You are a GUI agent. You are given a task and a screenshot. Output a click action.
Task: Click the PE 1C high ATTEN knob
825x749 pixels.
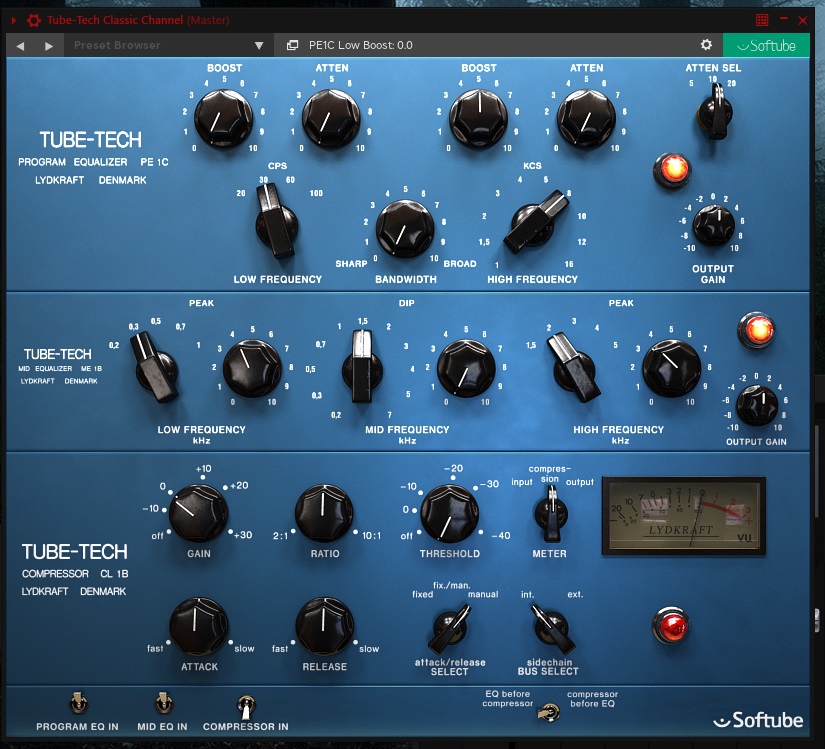click(x=586, y=117)
